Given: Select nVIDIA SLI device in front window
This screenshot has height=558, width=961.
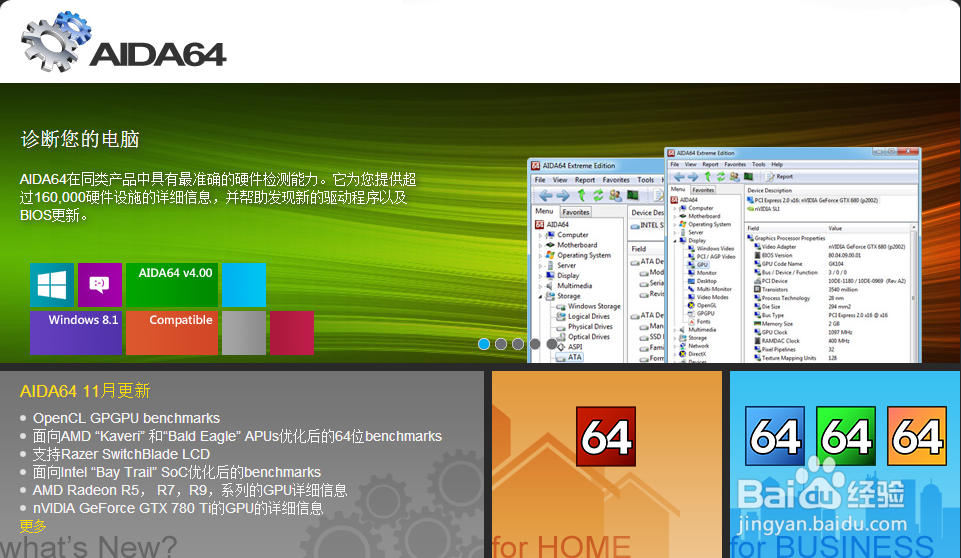Looking at the screenshot, I should pyautogui.click(x=764, y=209).
